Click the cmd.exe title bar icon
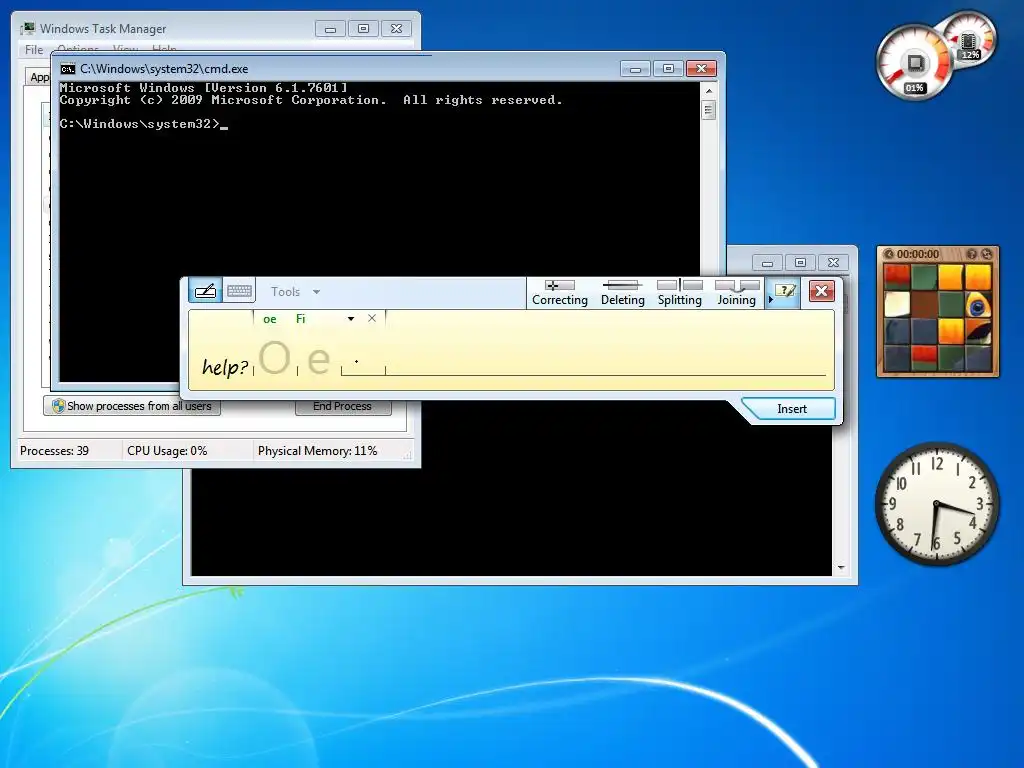 pyautogui.click(x=67, y=69)
